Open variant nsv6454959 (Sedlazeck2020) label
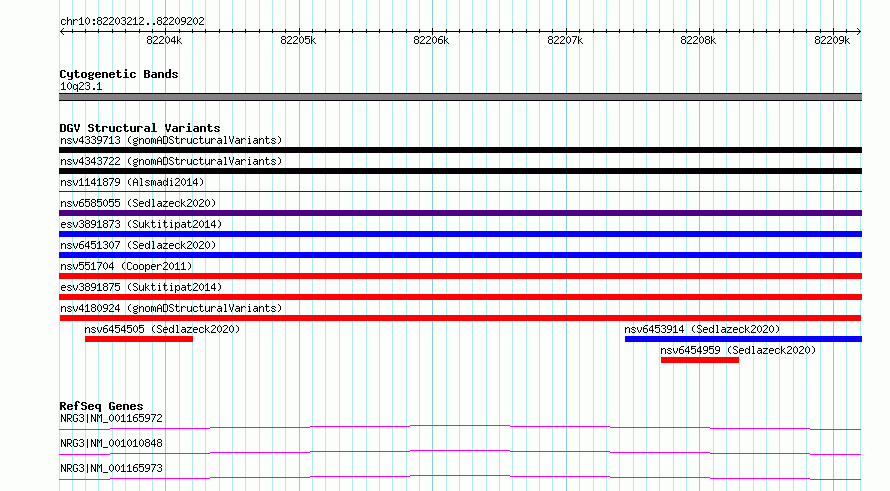 pyautogui.click(x=738, y=350)
